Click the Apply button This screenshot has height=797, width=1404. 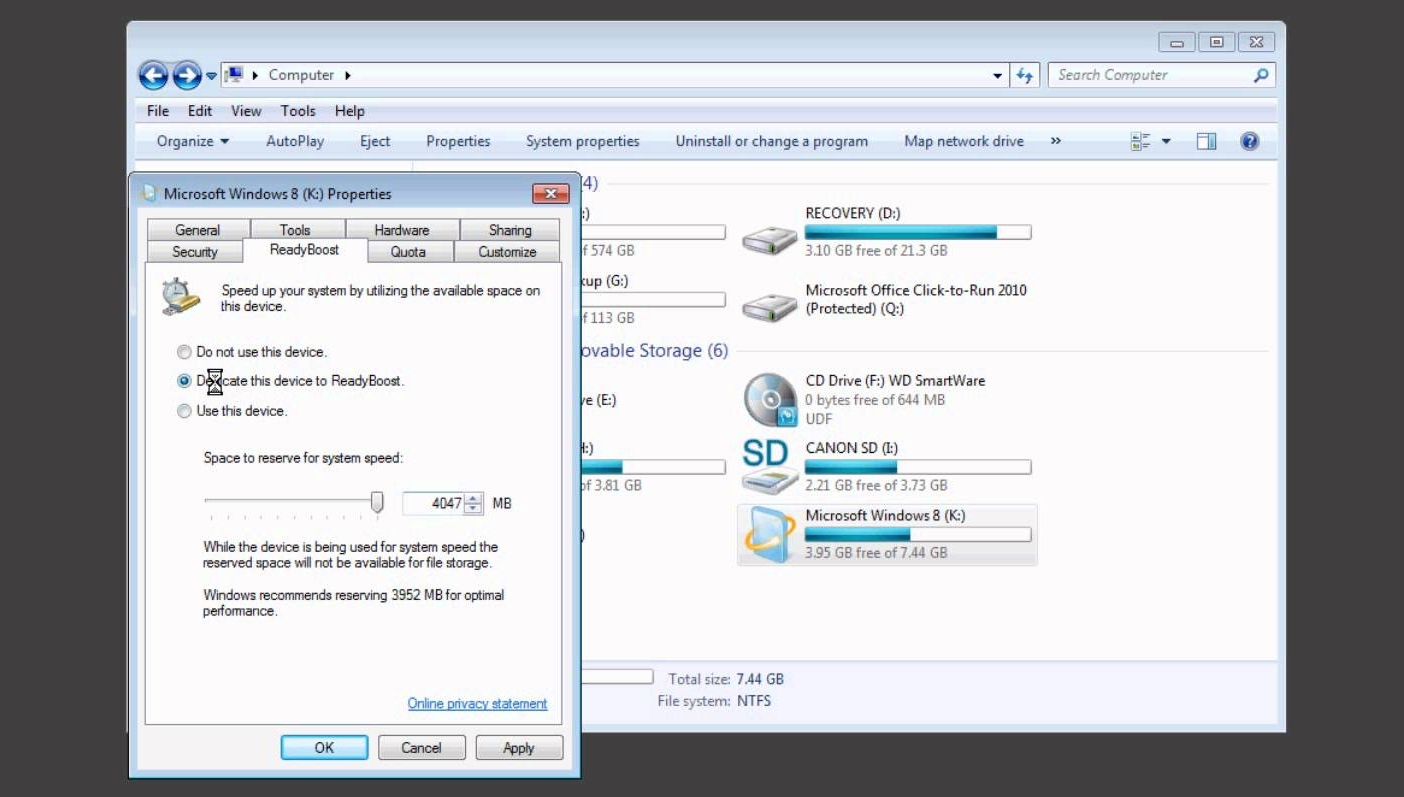coord(518,748)
